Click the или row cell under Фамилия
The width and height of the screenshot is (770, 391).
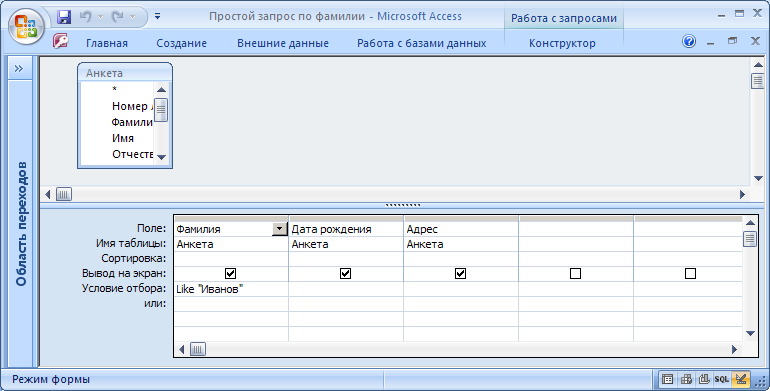click(231, 304)
